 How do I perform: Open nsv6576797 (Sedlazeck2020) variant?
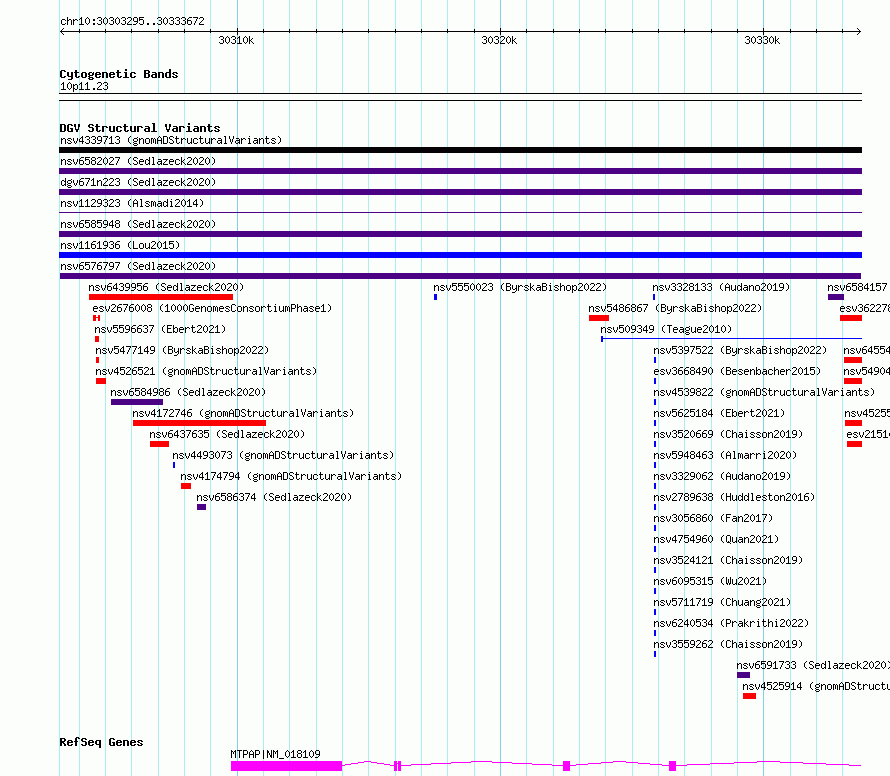point(138,266)
